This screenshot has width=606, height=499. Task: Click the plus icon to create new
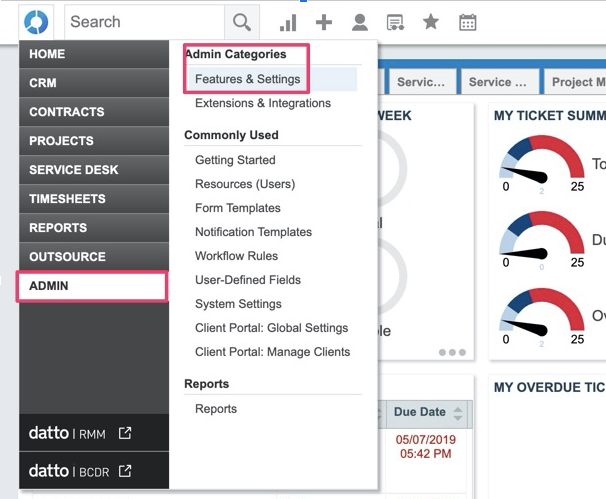pos(324,22)
